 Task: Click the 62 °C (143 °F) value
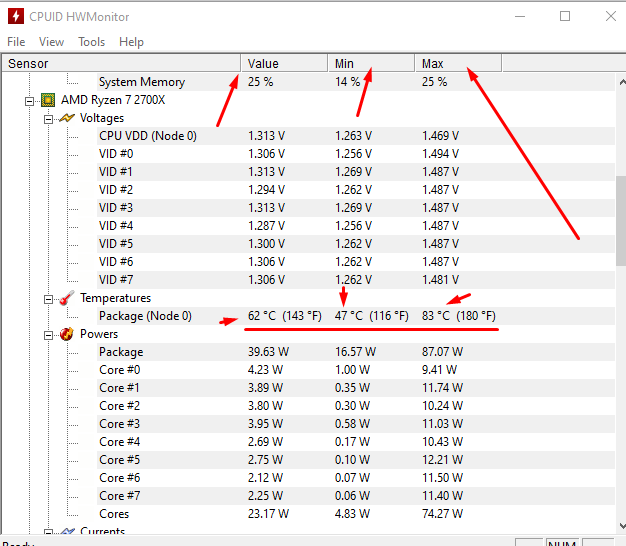click(x=285, y=316)
